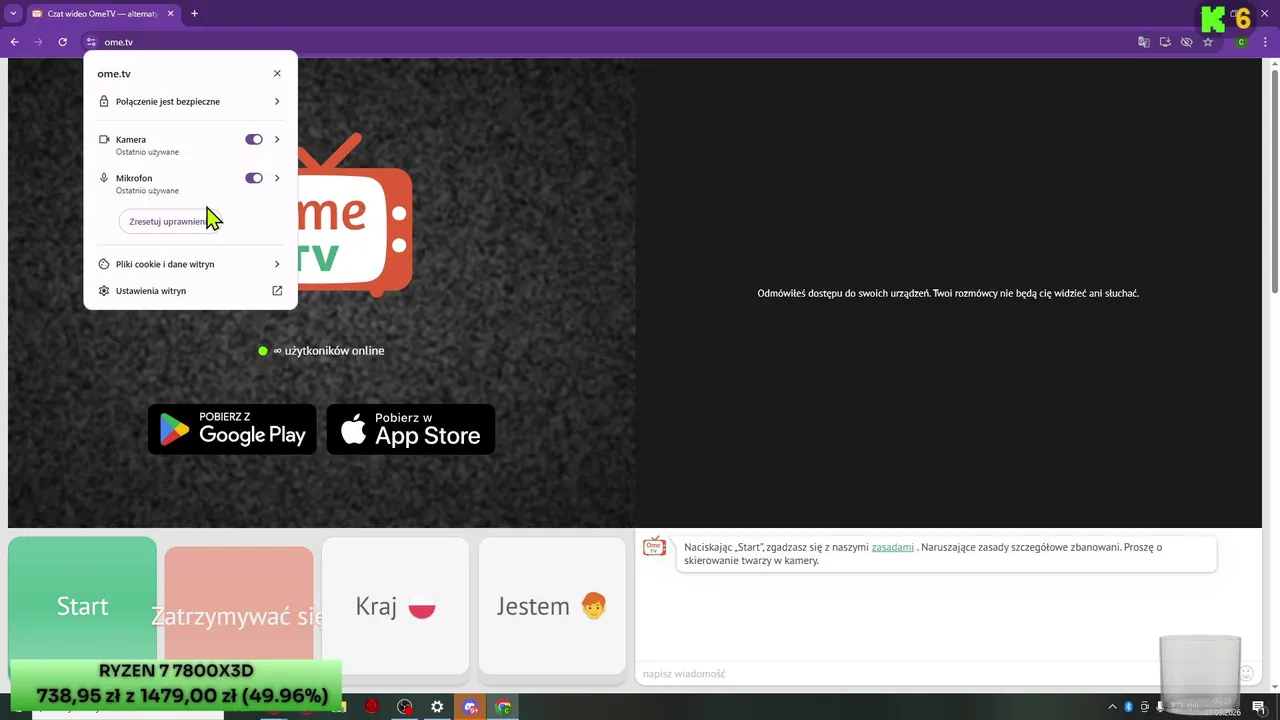Expand Kamera permission details arrow

coord(277,140)
